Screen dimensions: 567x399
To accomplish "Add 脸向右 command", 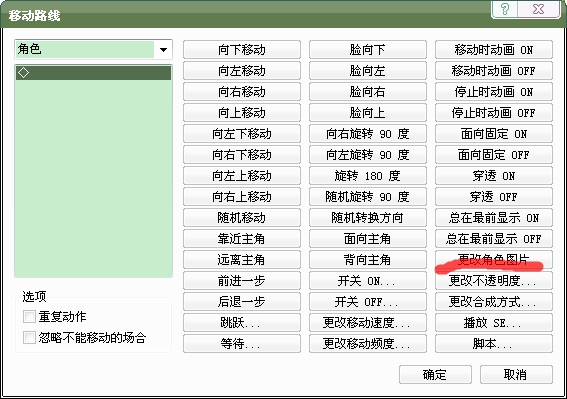I will pos(368,92).
